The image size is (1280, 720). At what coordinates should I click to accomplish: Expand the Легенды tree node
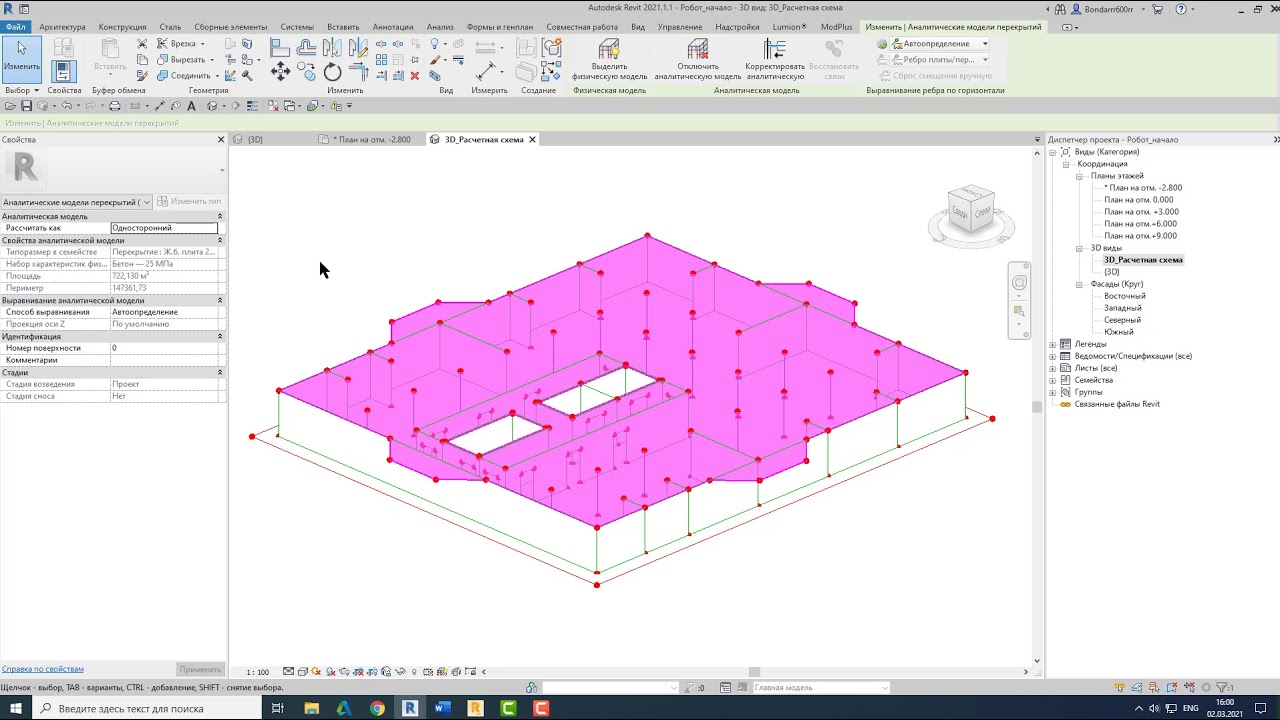click(x=1052, y=344)
